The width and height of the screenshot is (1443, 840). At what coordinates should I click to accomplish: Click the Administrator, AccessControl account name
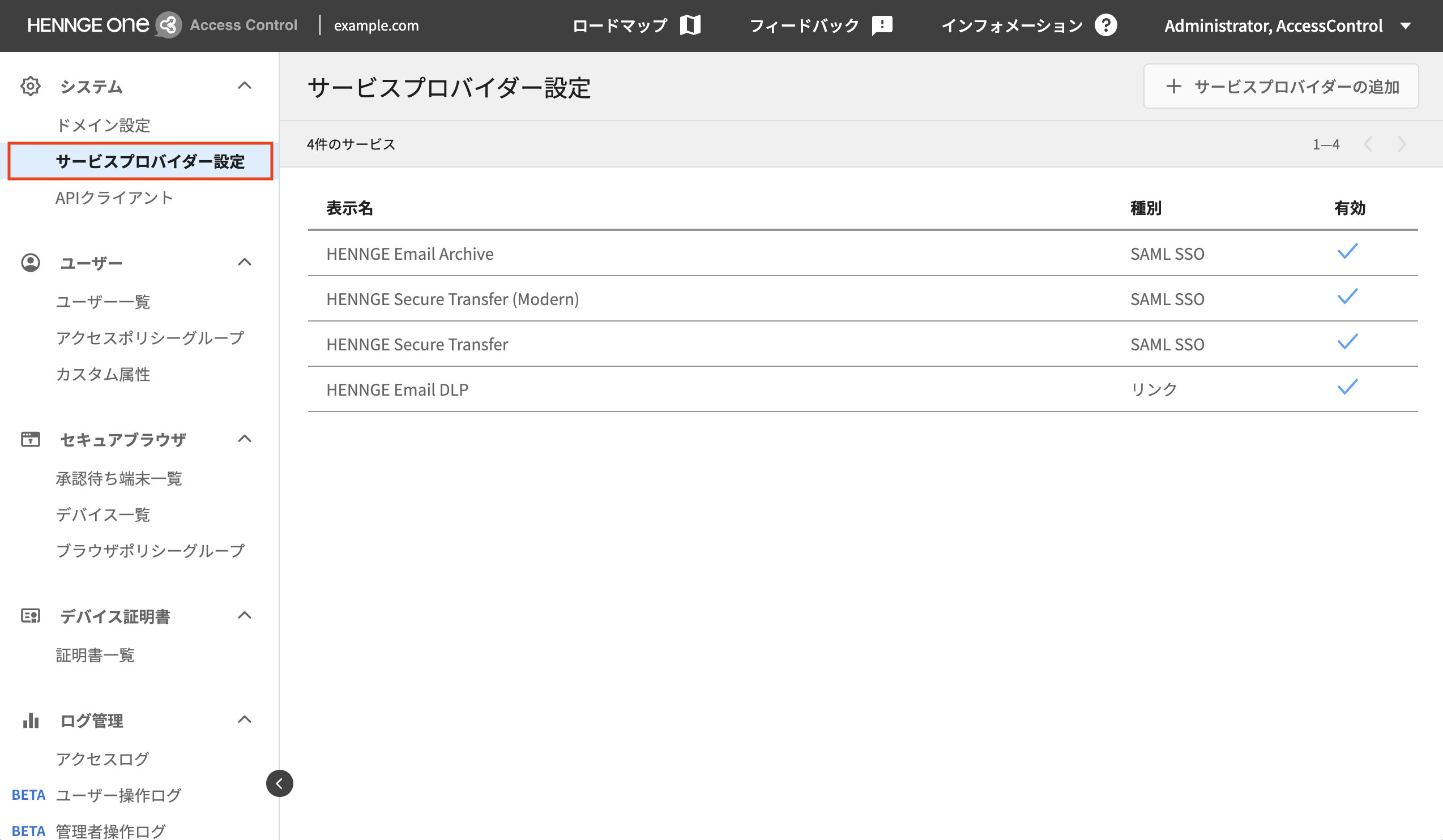(x=1274, y=25)
